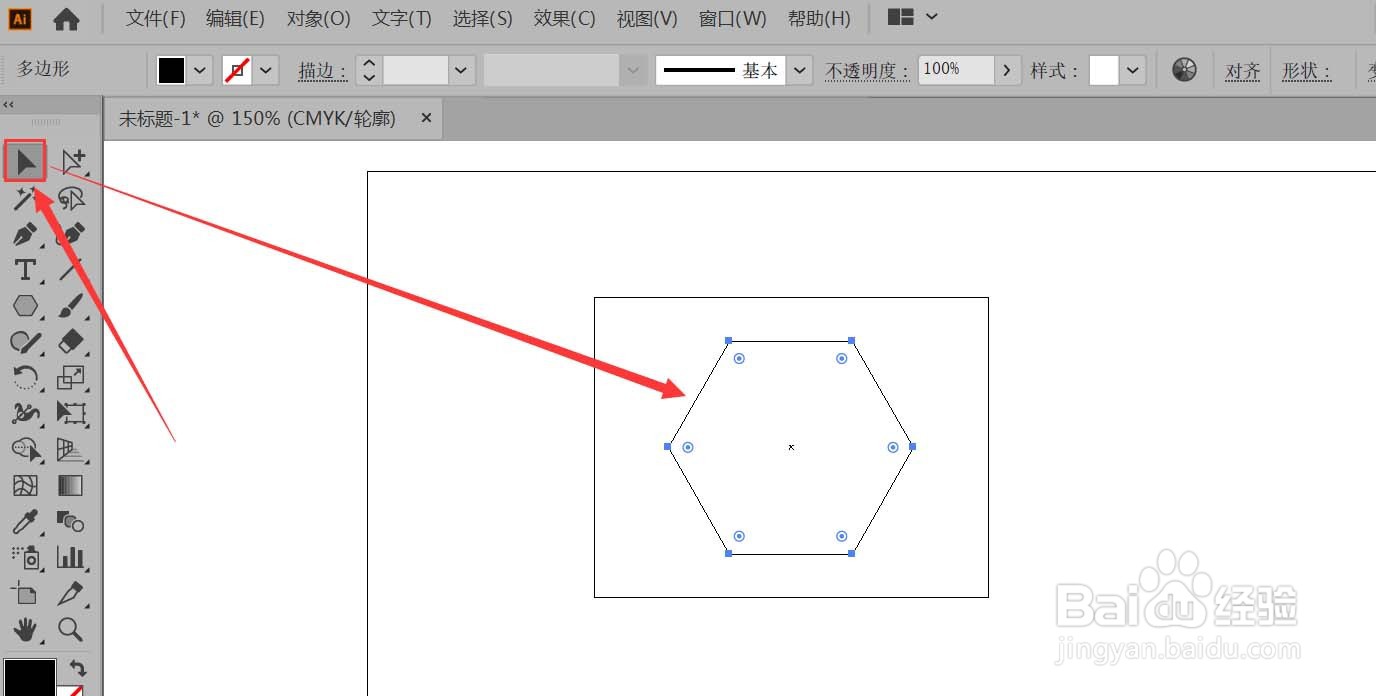Select the Symbol Sprayer tool
Screen dimensions: 1376x696
click(x=25, y=557)
